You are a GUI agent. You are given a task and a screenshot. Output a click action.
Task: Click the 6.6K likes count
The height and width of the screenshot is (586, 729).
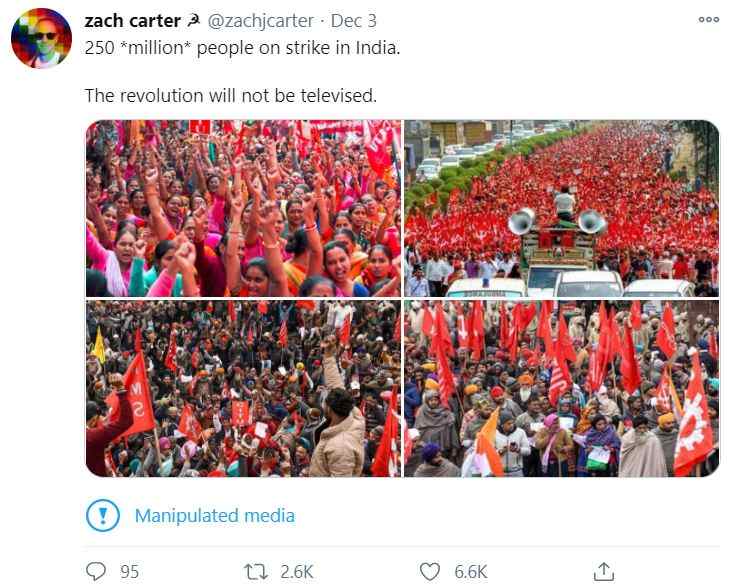pyautogui.click(x=471, y=572)
